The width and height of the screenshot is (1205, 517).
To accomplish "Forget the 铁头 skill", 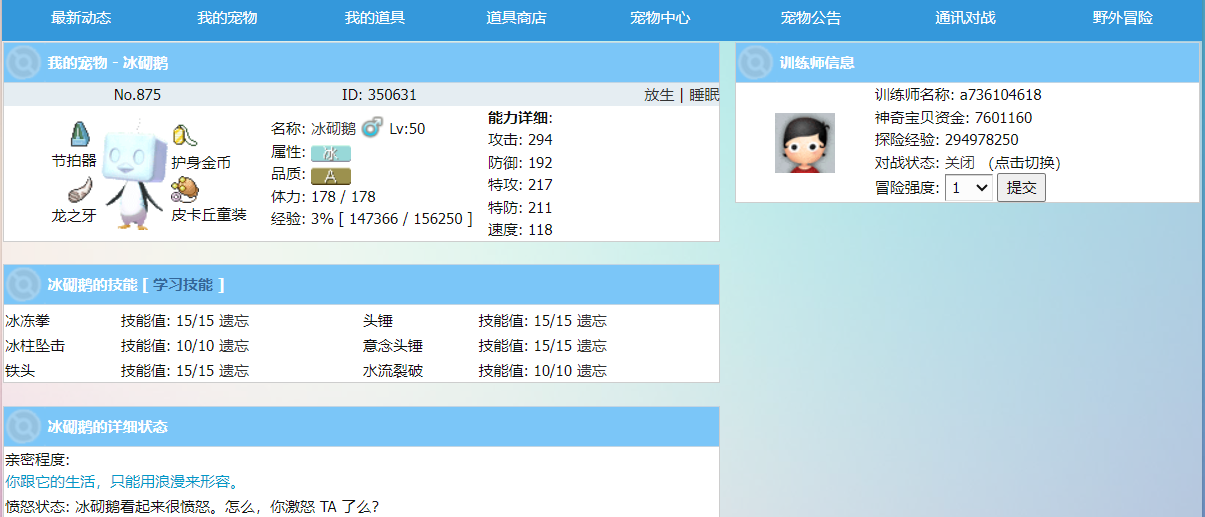I will point(234,371).
